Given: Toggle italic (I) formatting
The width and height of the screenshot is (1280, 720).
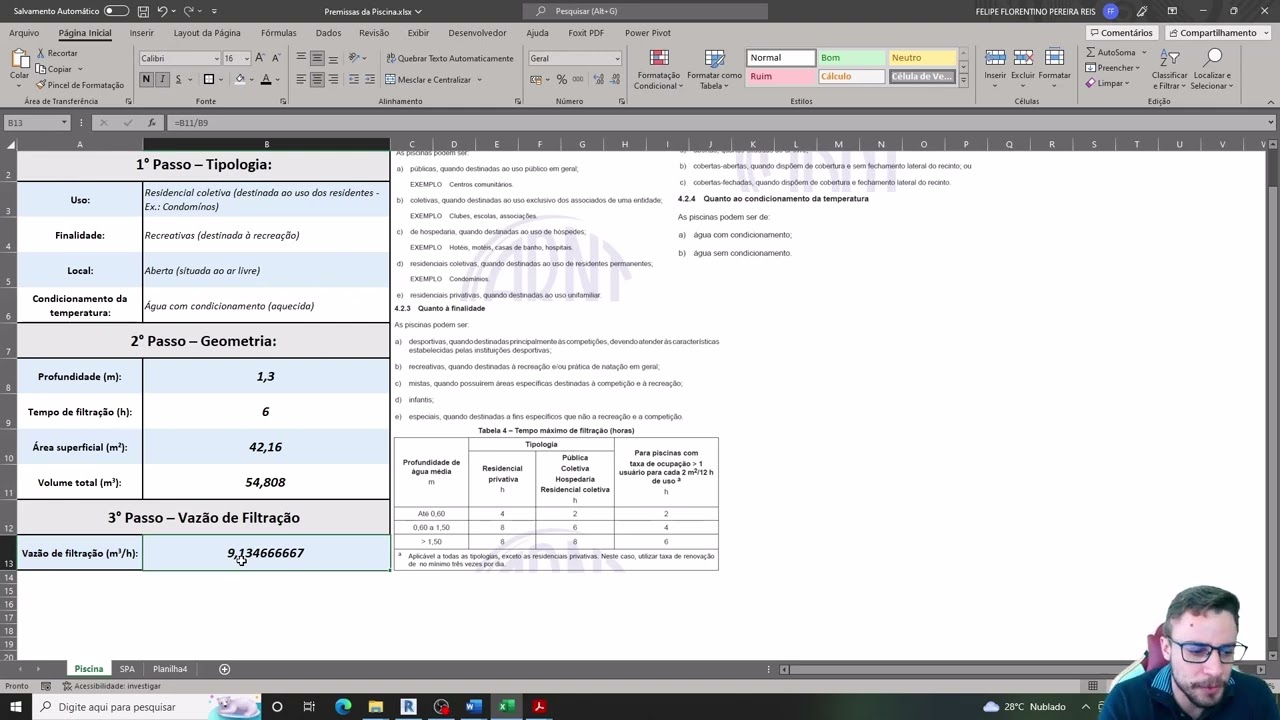Looking at the screenshot, I should point(162,79).
